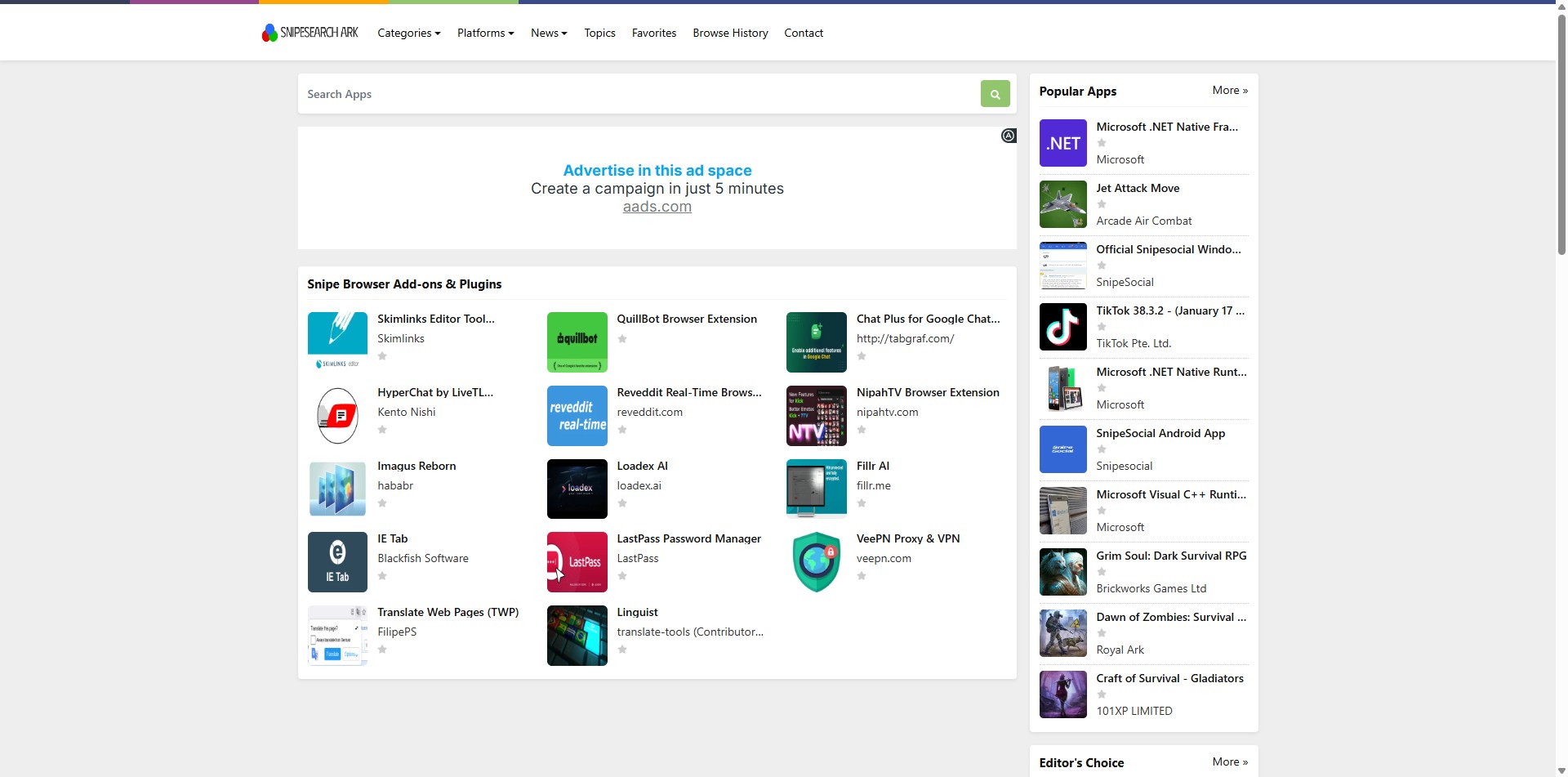1568x777 pixels.
Task: Open the Craft of Survival icon
Action: 1062,694
